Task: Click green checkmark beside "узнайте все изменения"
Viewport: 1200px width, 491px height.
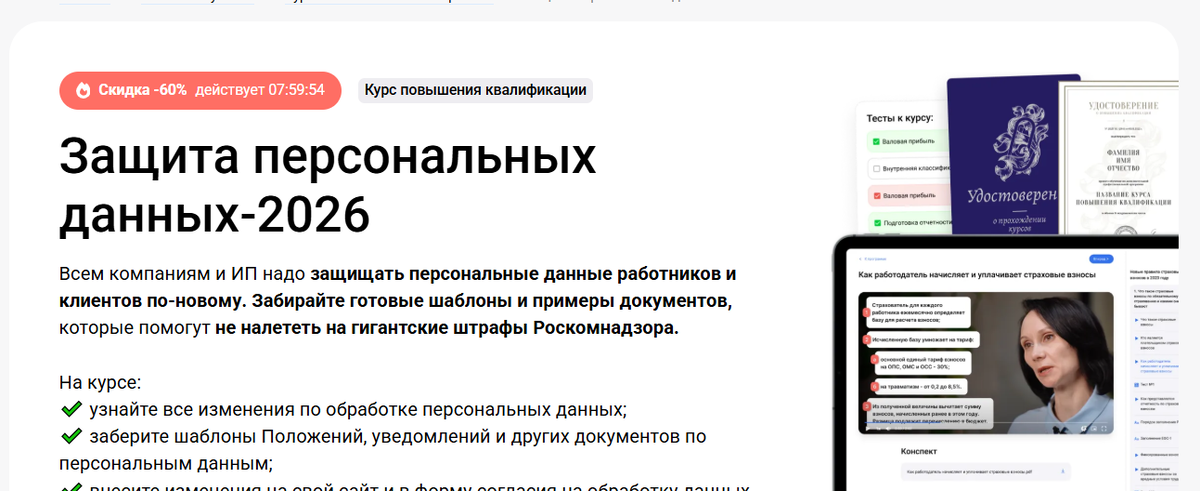Action: (70, 409)
